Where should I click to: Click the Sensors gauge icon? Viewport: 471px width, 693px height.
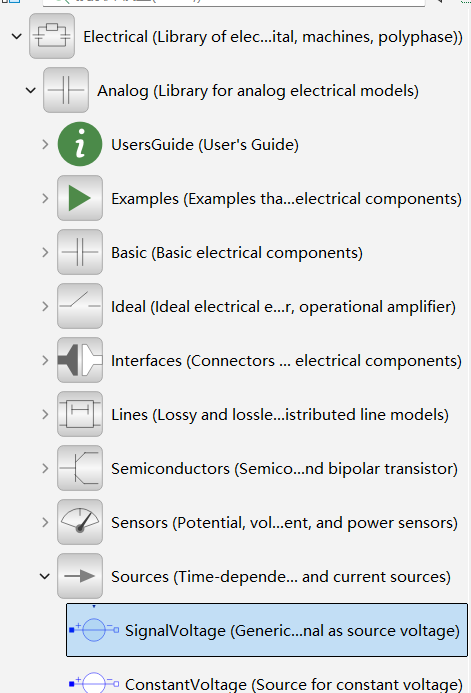pyautogui.click(x=80, y=522)
